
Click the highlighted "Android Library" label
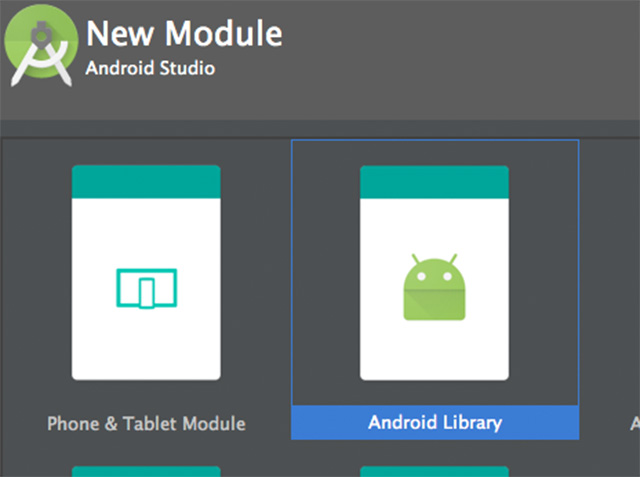coord(434,423)
